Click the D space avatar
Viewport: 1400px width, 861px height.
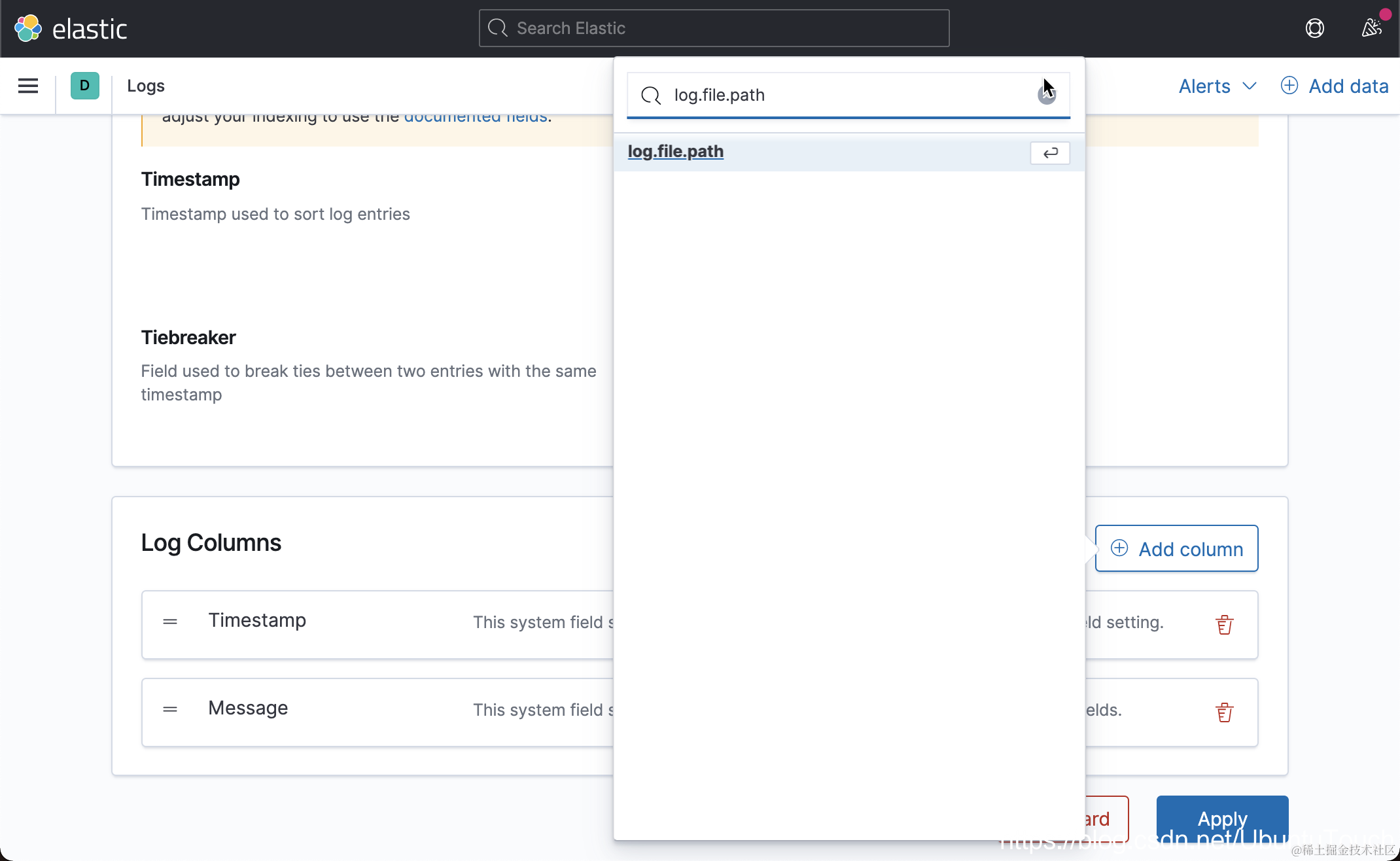point(85,86)
